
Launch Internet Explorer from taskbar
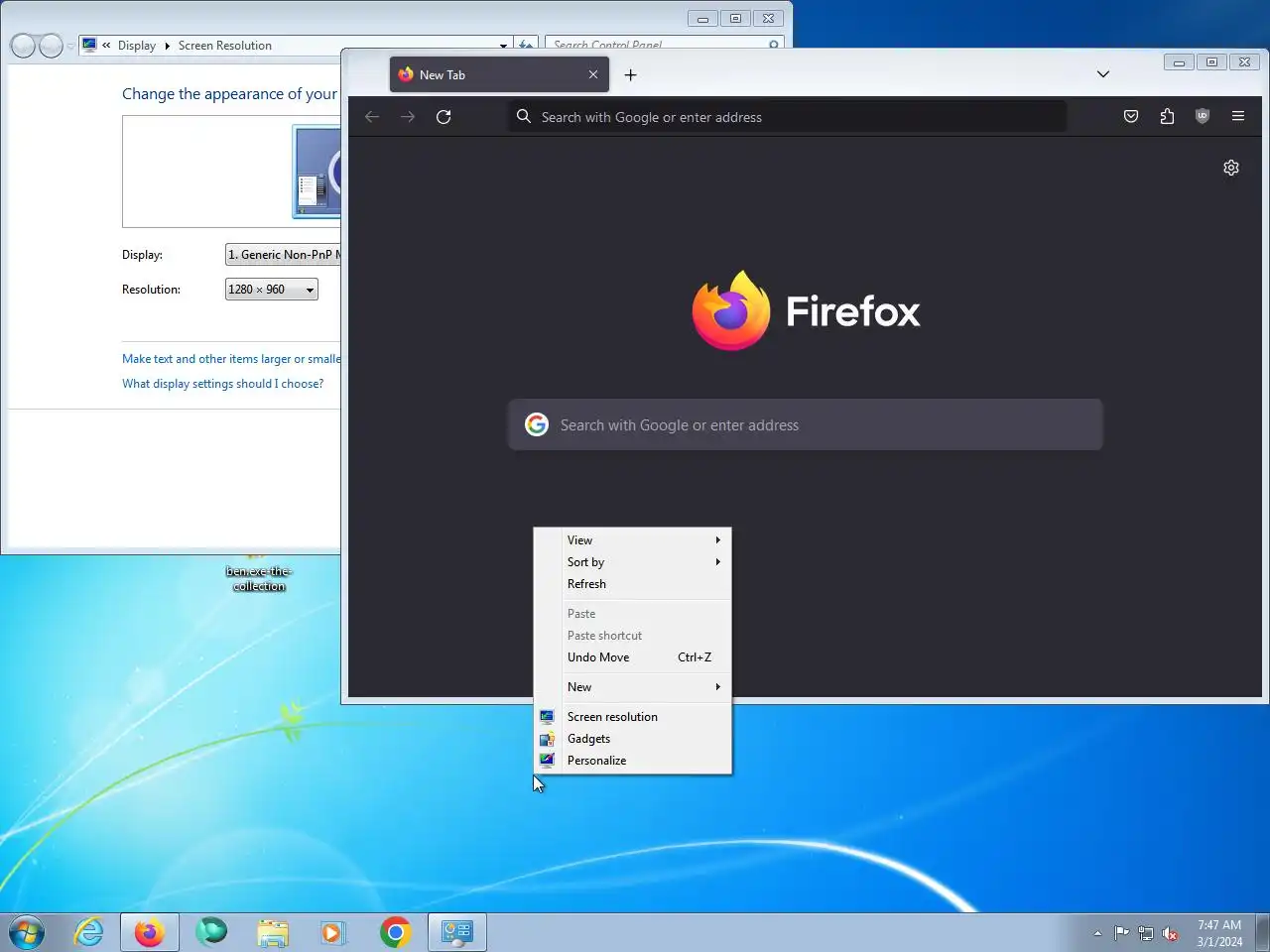pos(89,932)
